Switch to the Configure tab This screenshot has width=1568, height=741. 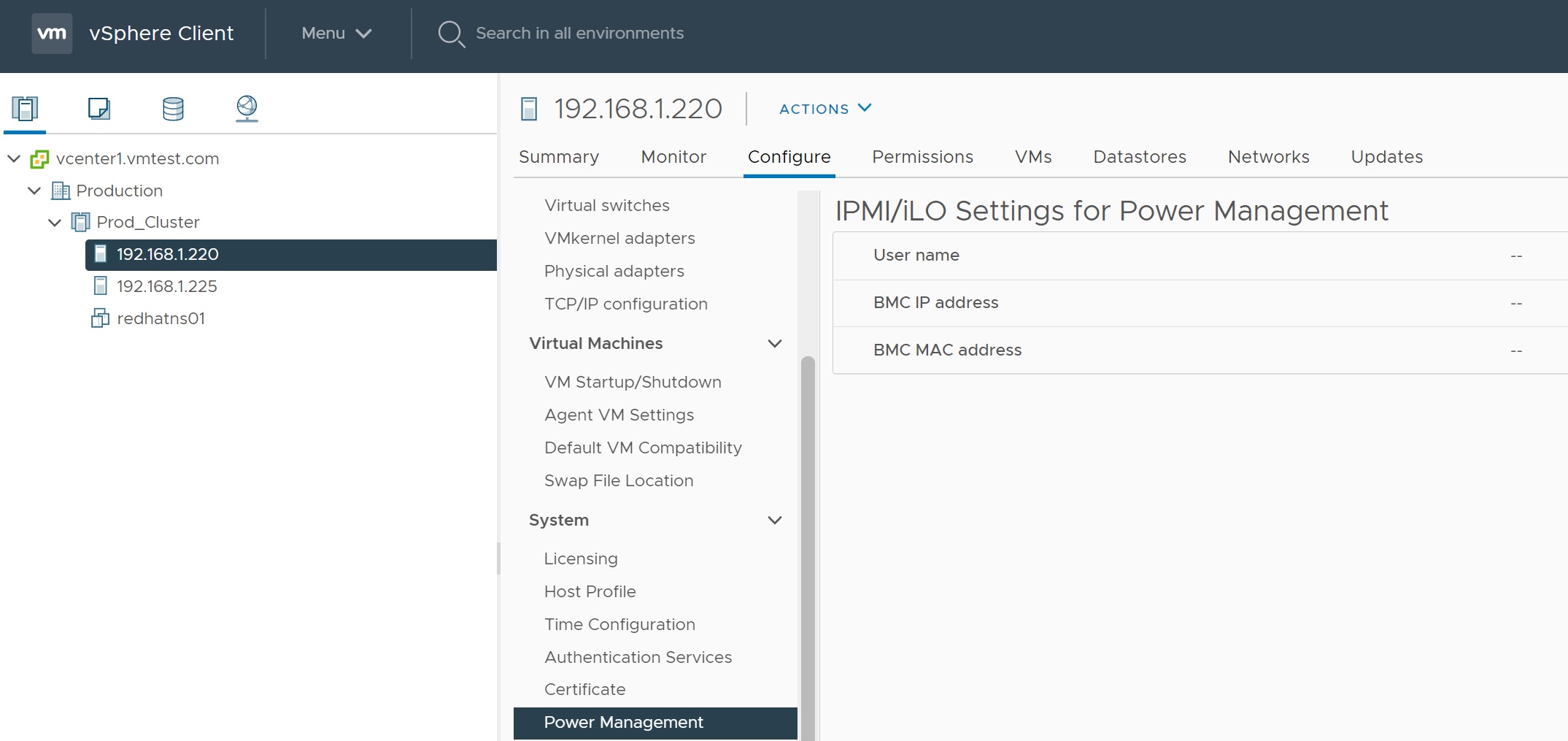789,157
